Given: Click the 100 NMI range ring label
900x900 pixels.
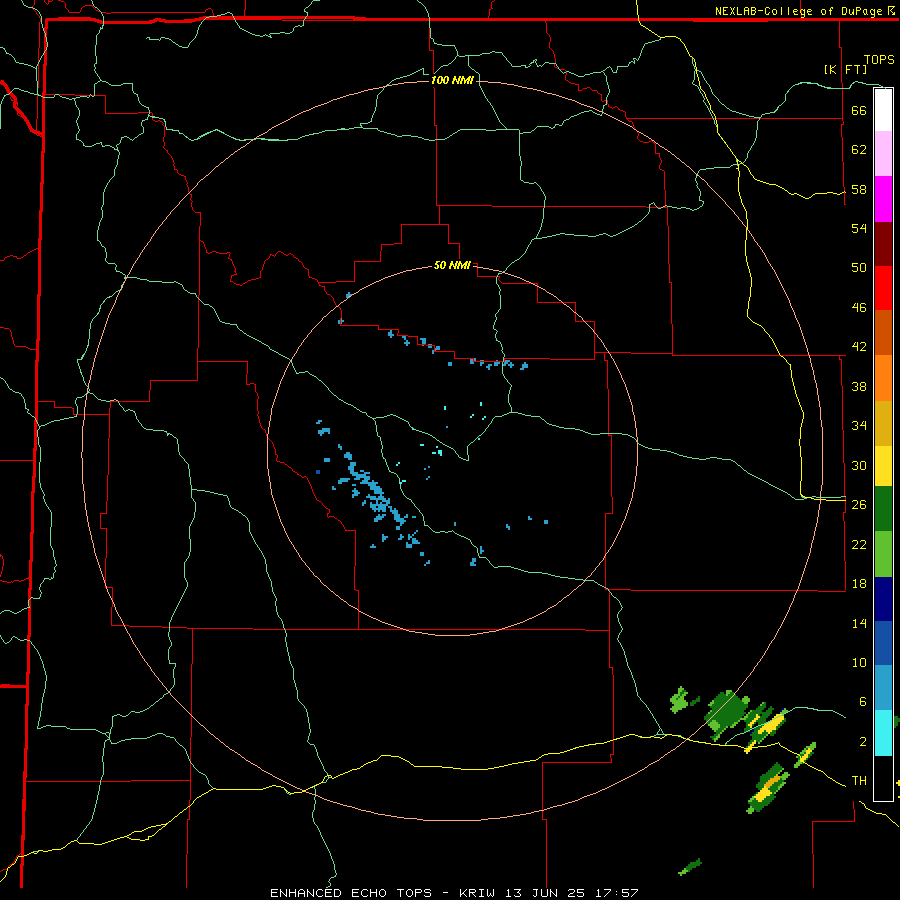Looking at the screenshot, I should (452, 80).
